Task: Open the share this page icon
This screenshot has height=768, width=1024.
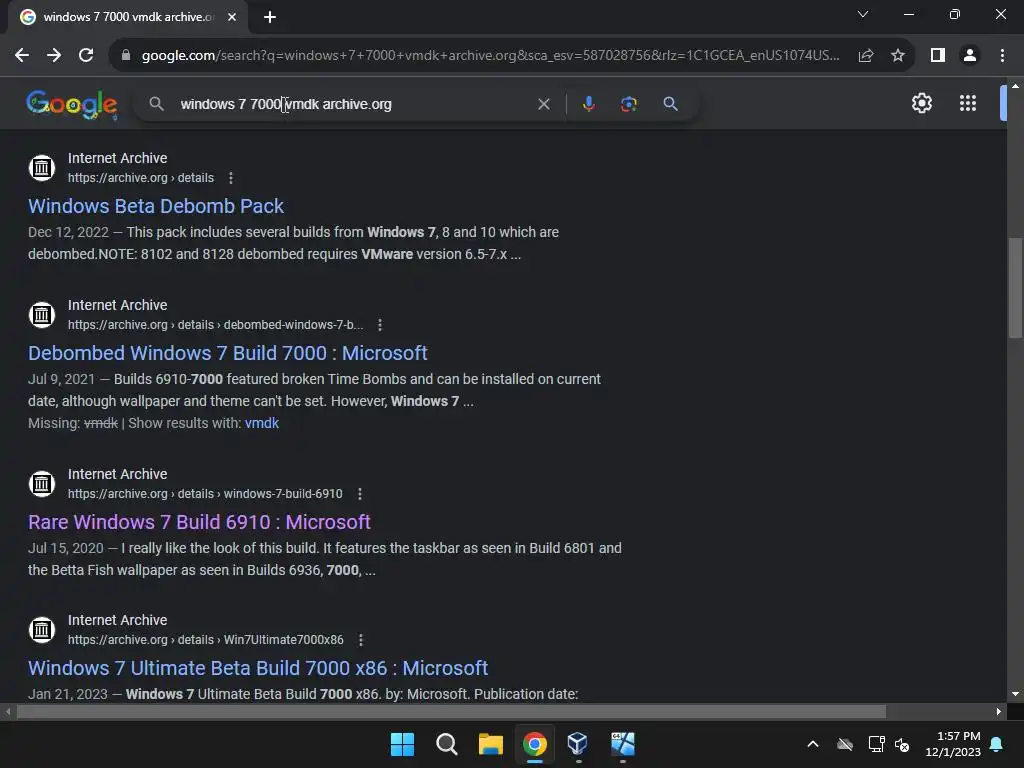Action: [866, 56]
